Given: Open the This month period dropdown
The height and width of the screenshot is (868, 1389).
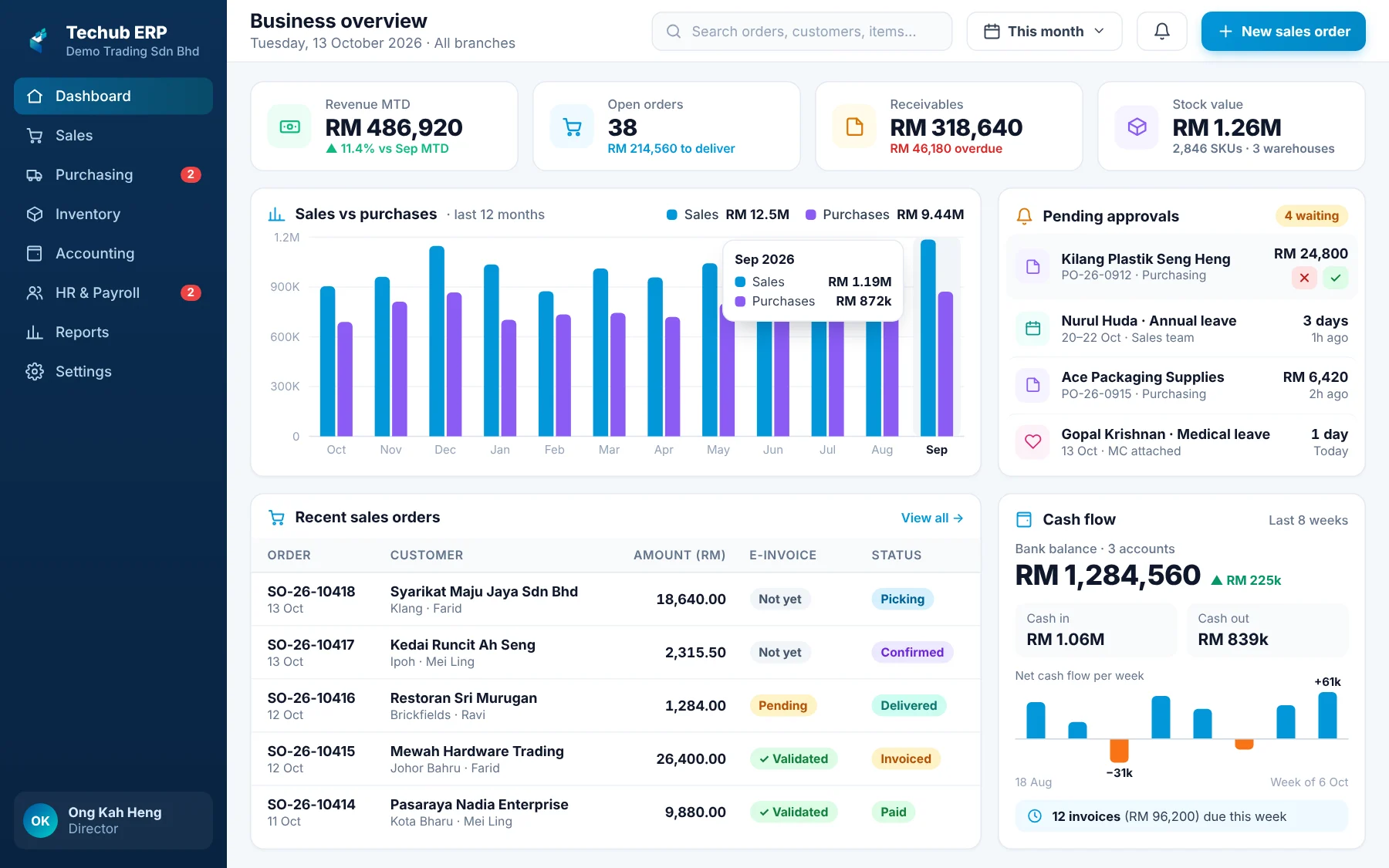Looking at the screenshot, I should 1044,32.
